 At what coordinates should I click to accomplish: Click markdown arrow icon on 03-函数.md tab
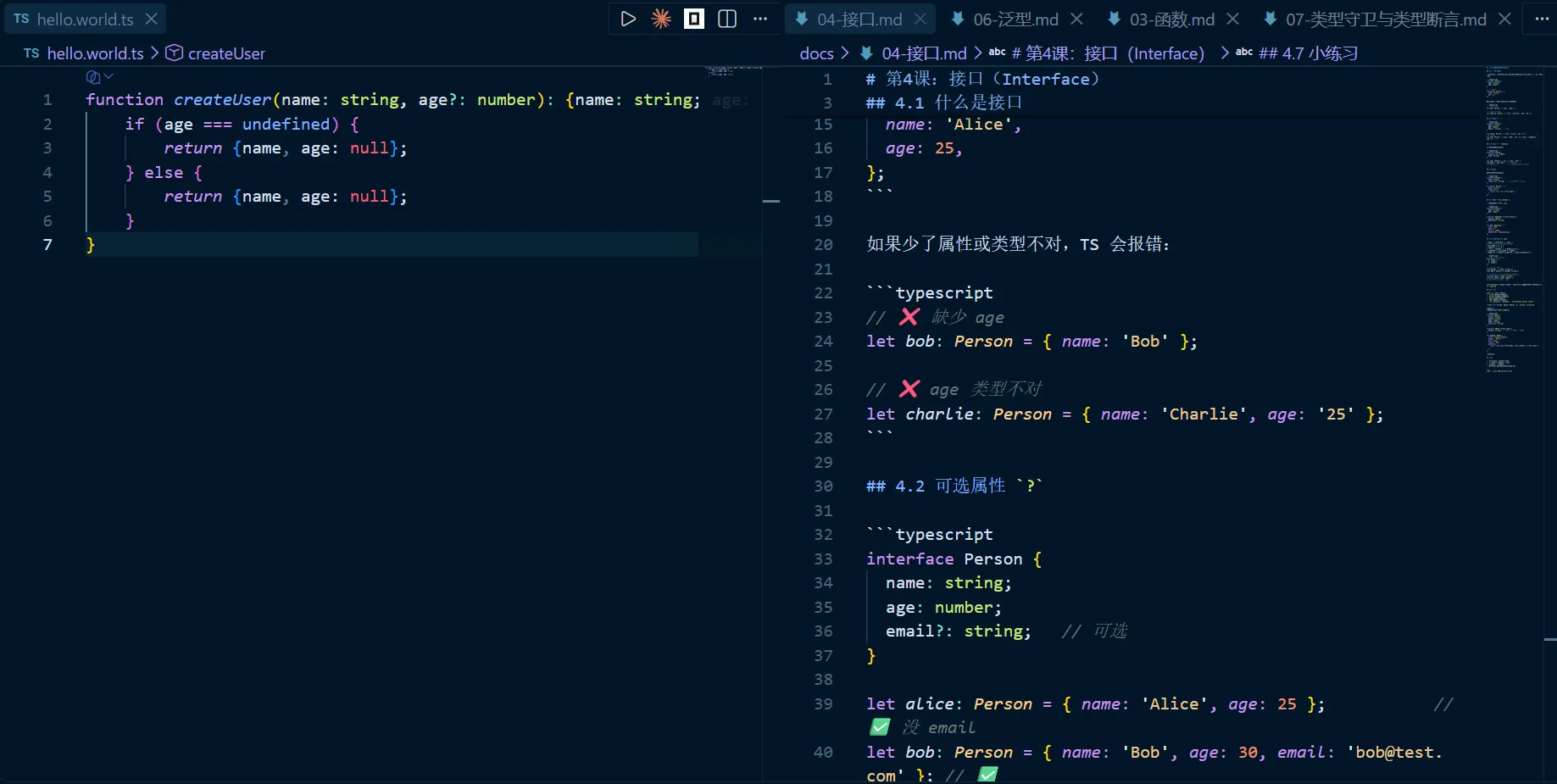pyautogui.click(x=1115, y=19)
